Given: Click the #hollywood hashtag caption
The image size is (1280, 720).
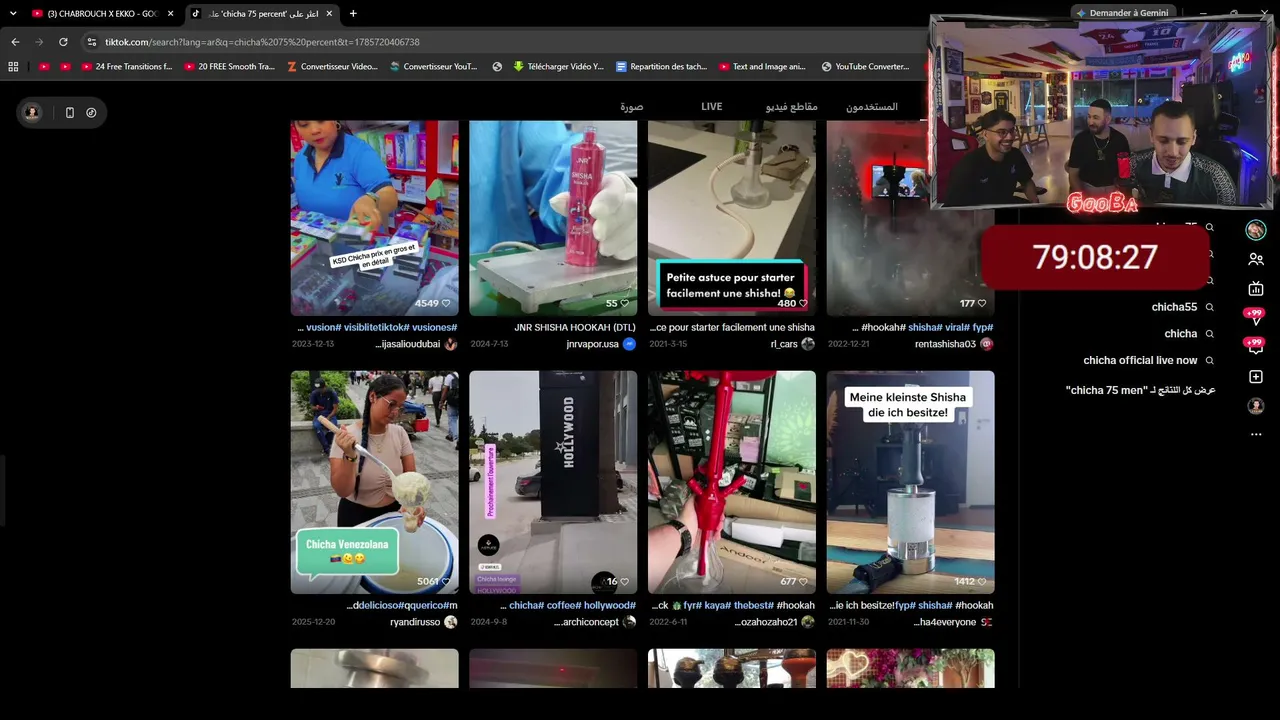Looking at the screenshot, I should [x=610, y=605].
